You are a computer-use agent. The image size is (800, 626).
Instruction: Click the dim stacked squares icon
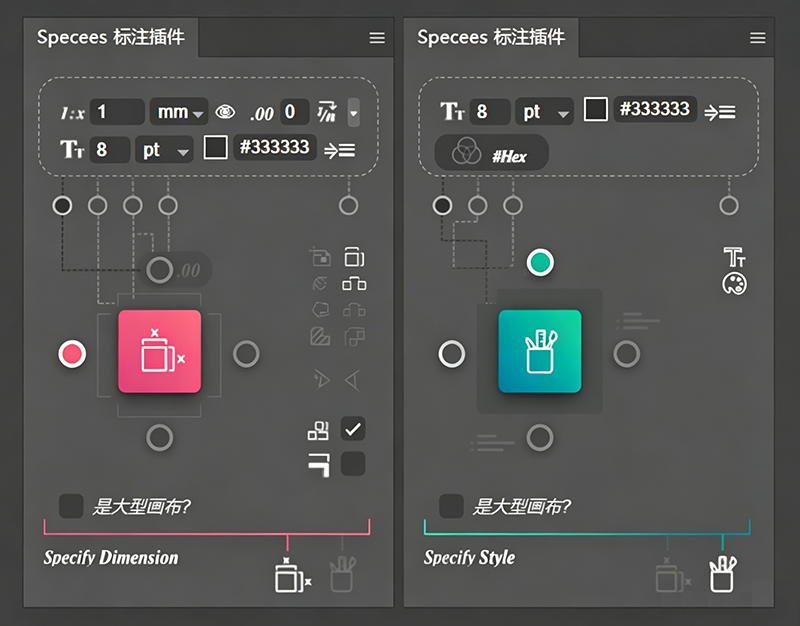[x=355, y=337]
